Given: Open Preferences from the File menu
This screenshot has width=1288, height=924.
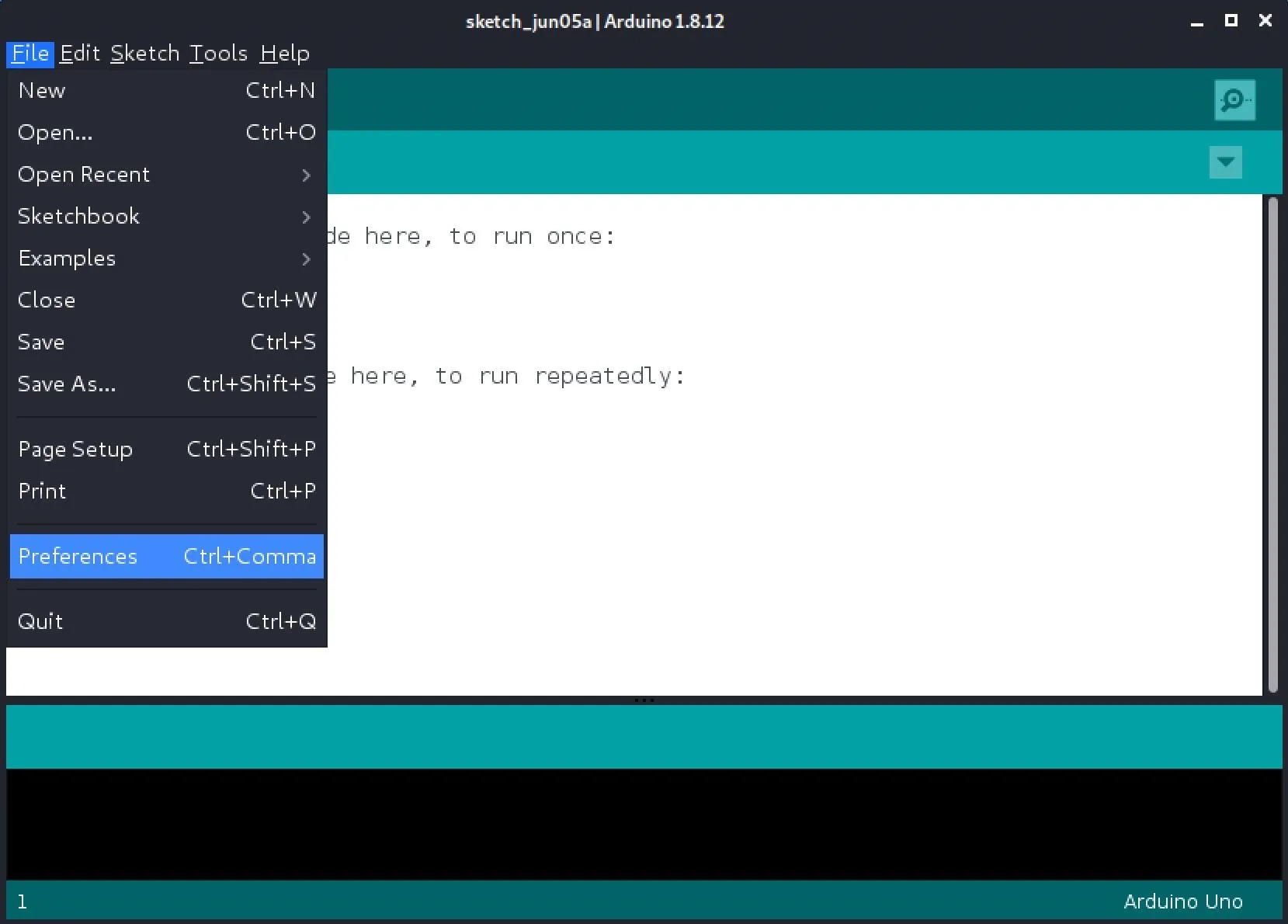Looking at the screenshot, I should (x=167, y=556).
